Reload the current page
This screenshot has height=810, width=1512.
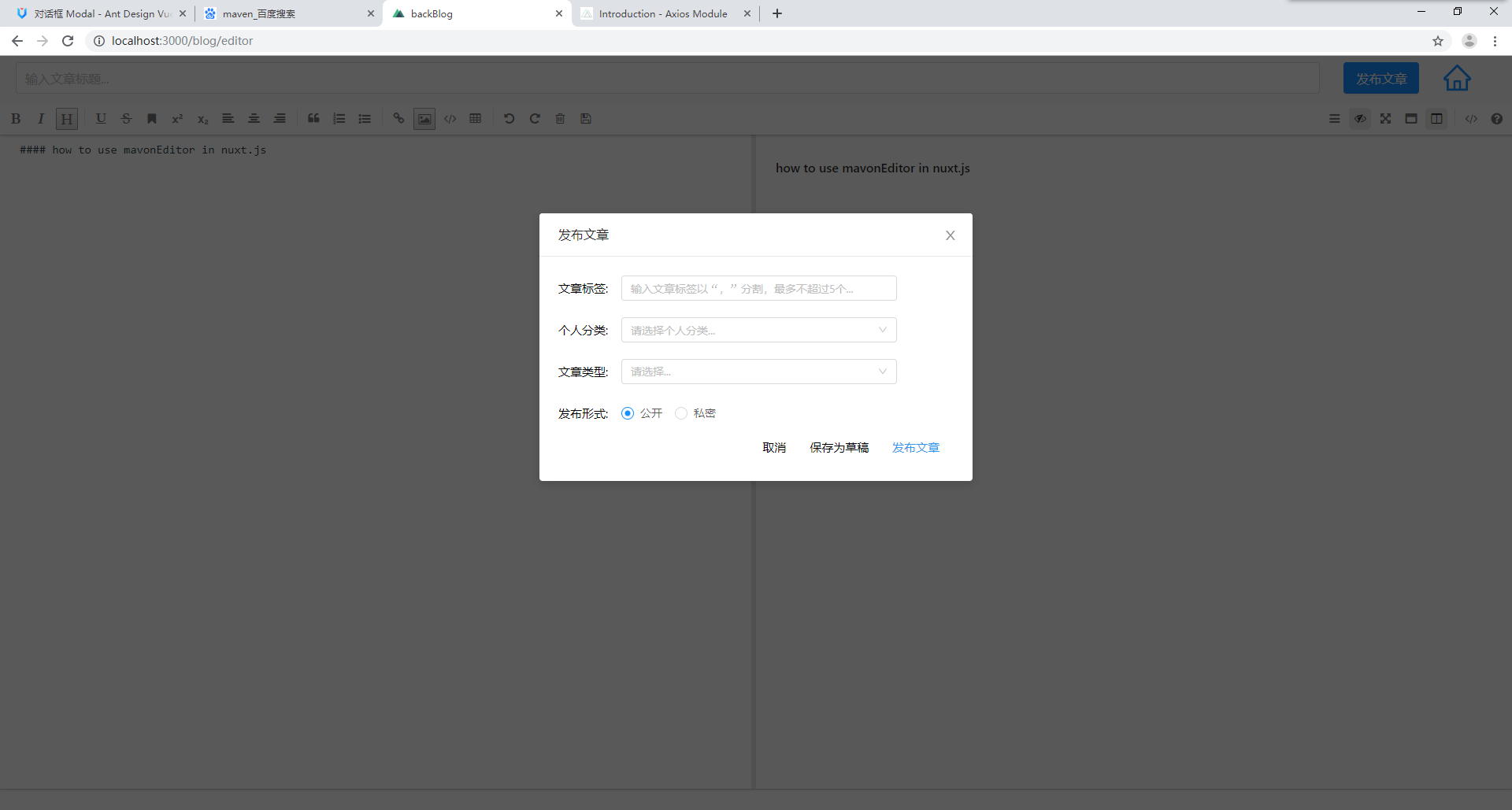69,41
